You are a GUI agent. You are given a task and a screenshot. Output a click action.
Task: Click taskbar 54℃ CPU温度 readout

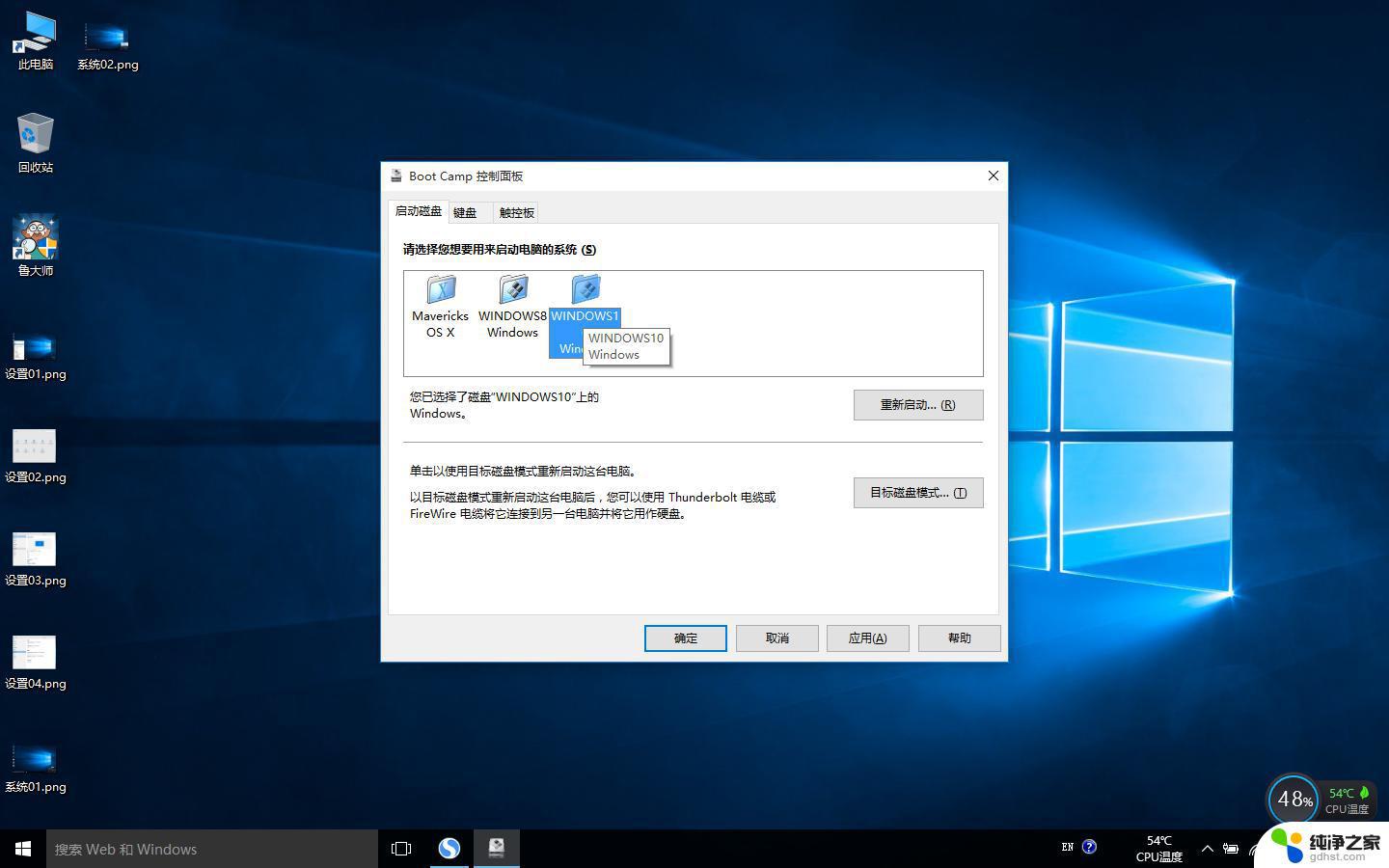click(x=1158, y=849)
